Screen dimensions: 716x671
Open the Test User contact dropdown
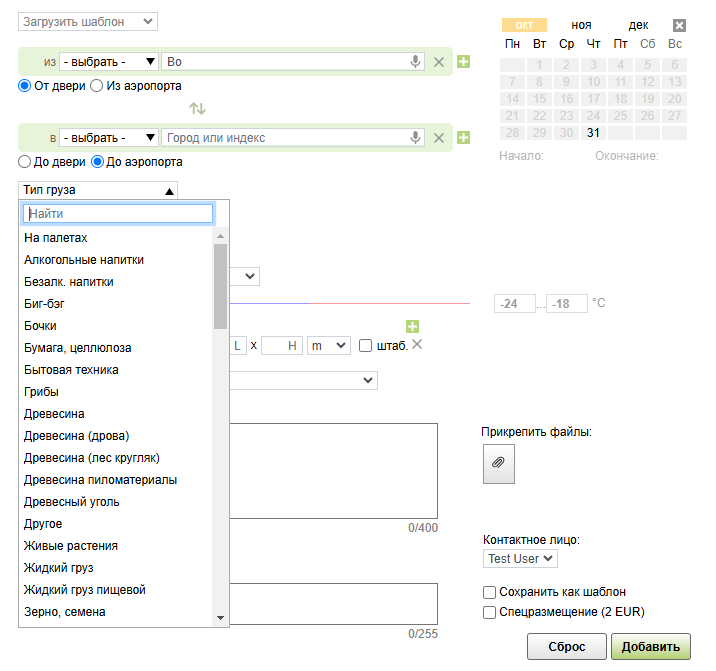point(520,559)
